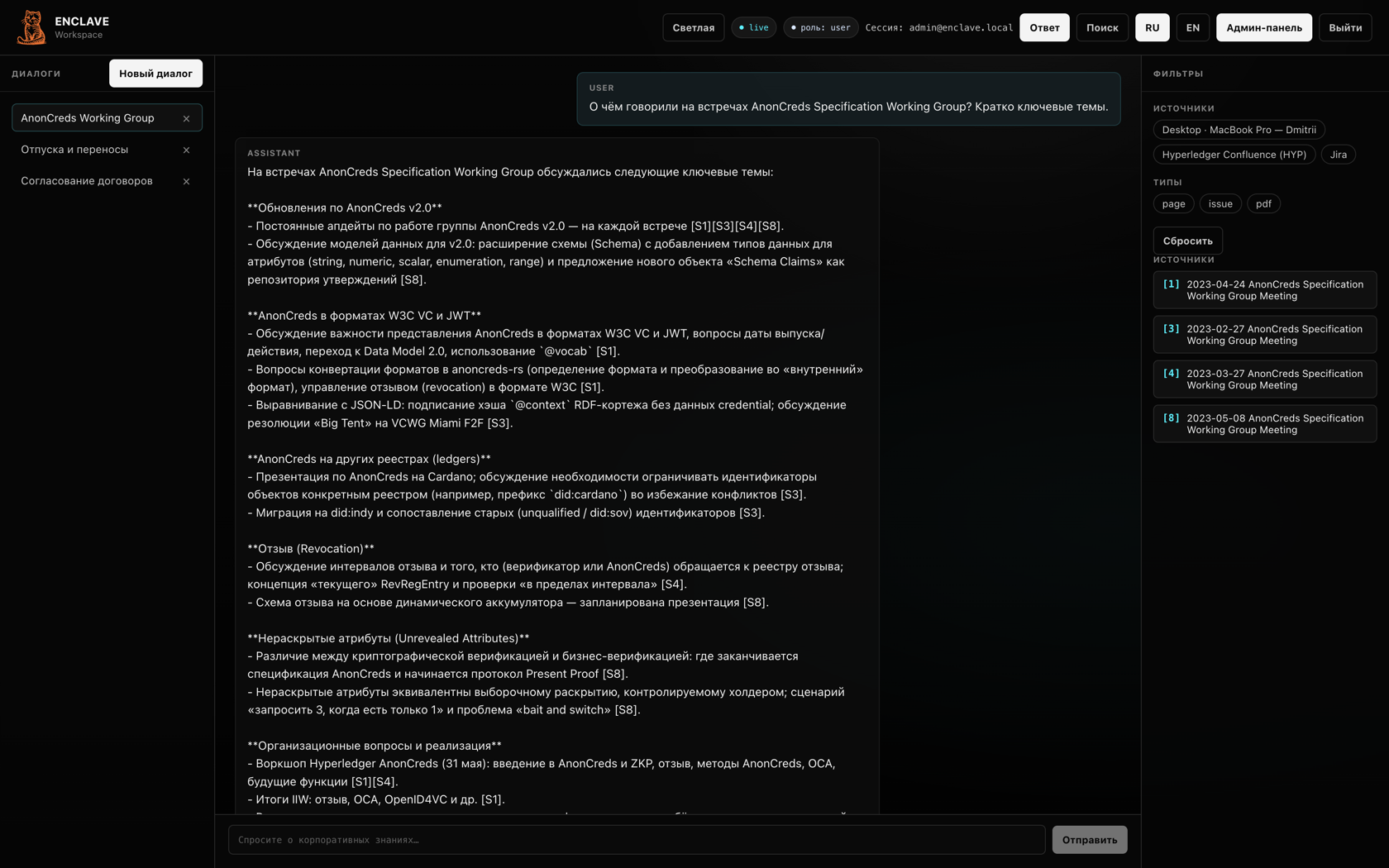
Task: Toggle Hyperledger Confluence (HYP) source filter
Action: point(1234,155)
